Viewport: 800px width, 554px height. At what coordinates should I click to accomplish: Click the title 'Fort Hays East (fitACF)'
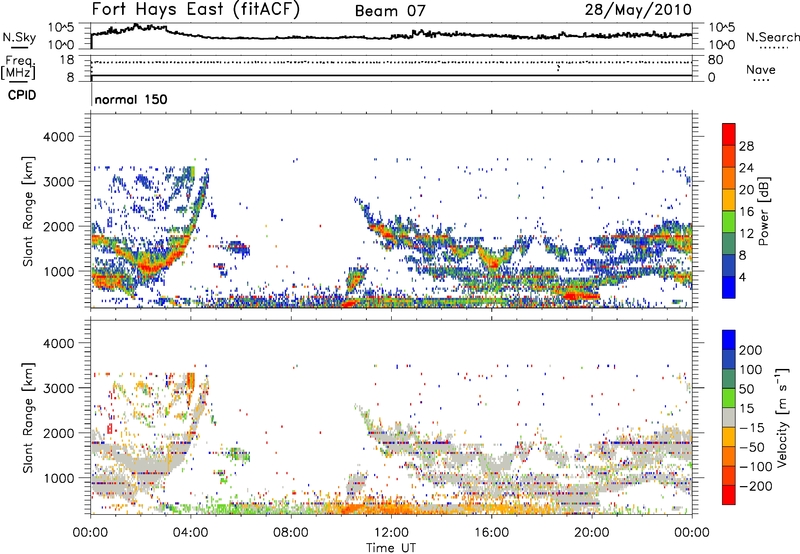coord(195,9)
